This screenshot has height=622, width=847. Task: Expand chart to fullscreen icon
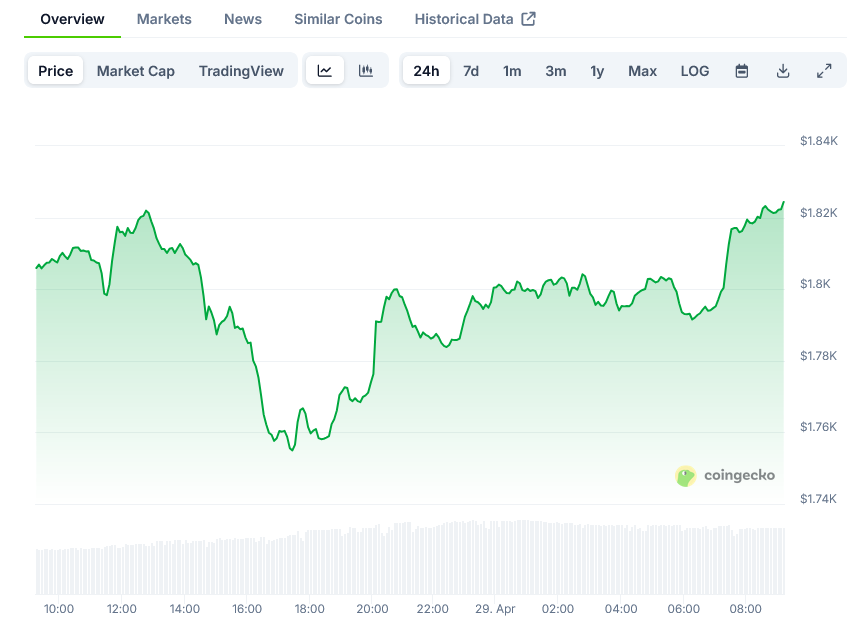pos(824,71)
